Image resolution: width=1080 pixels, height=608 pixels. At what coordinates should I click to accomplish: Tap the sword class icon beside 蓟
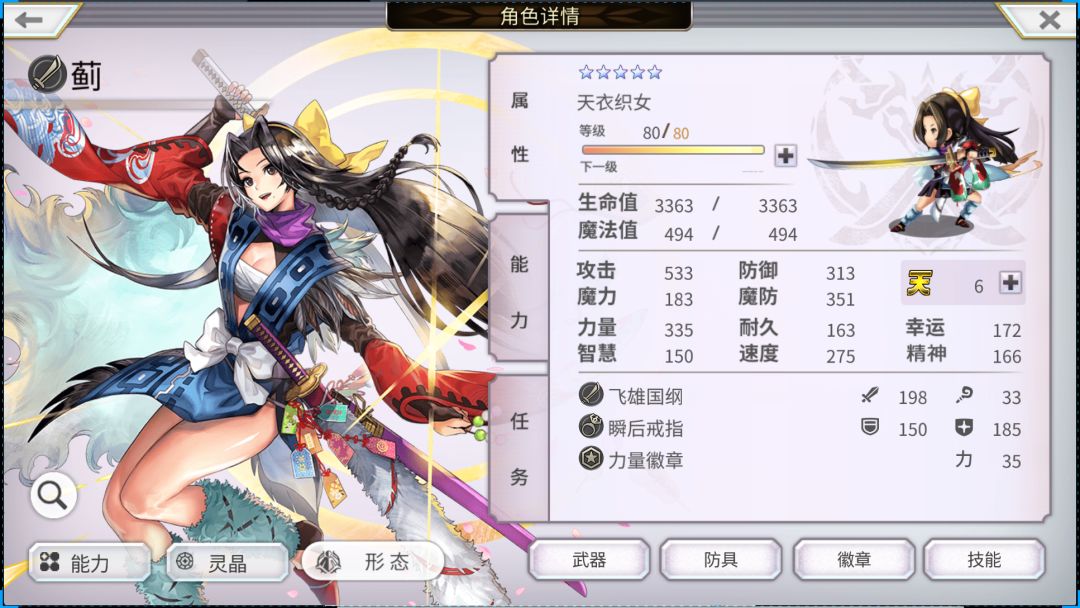coord(47,74)
